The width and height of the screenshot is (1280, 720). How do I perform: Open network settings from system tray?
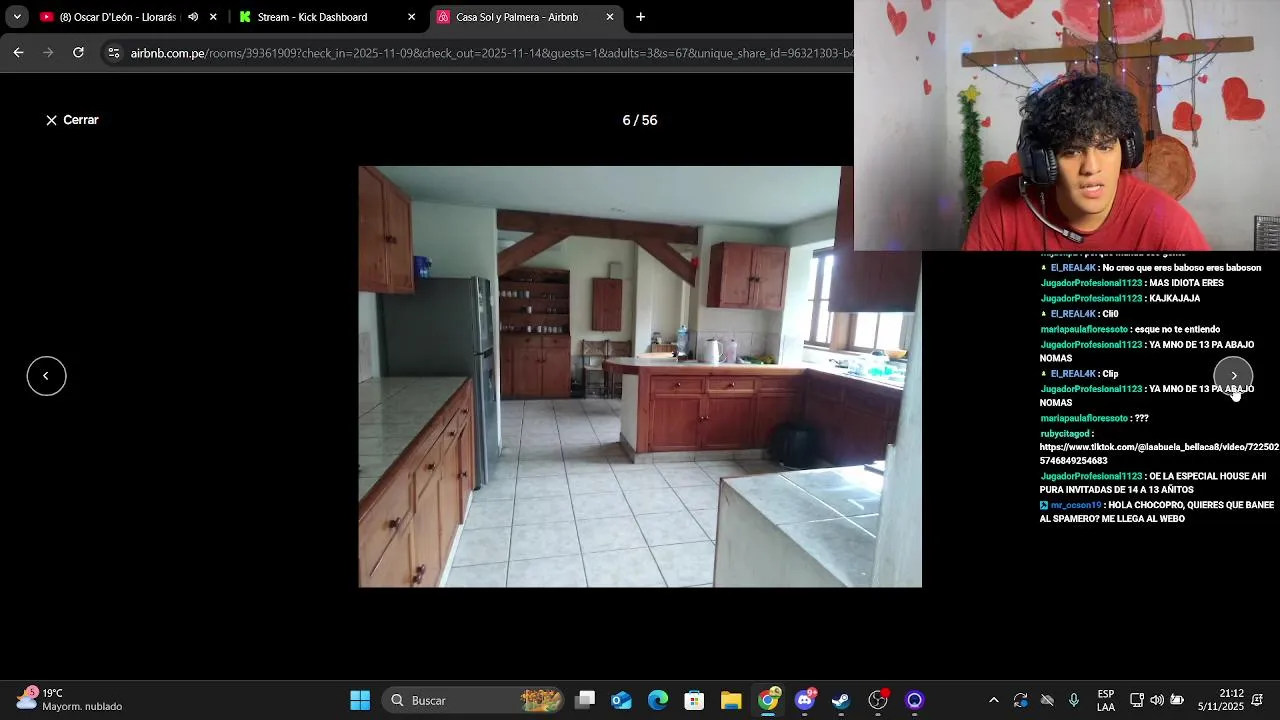(x=1137, y=700)
